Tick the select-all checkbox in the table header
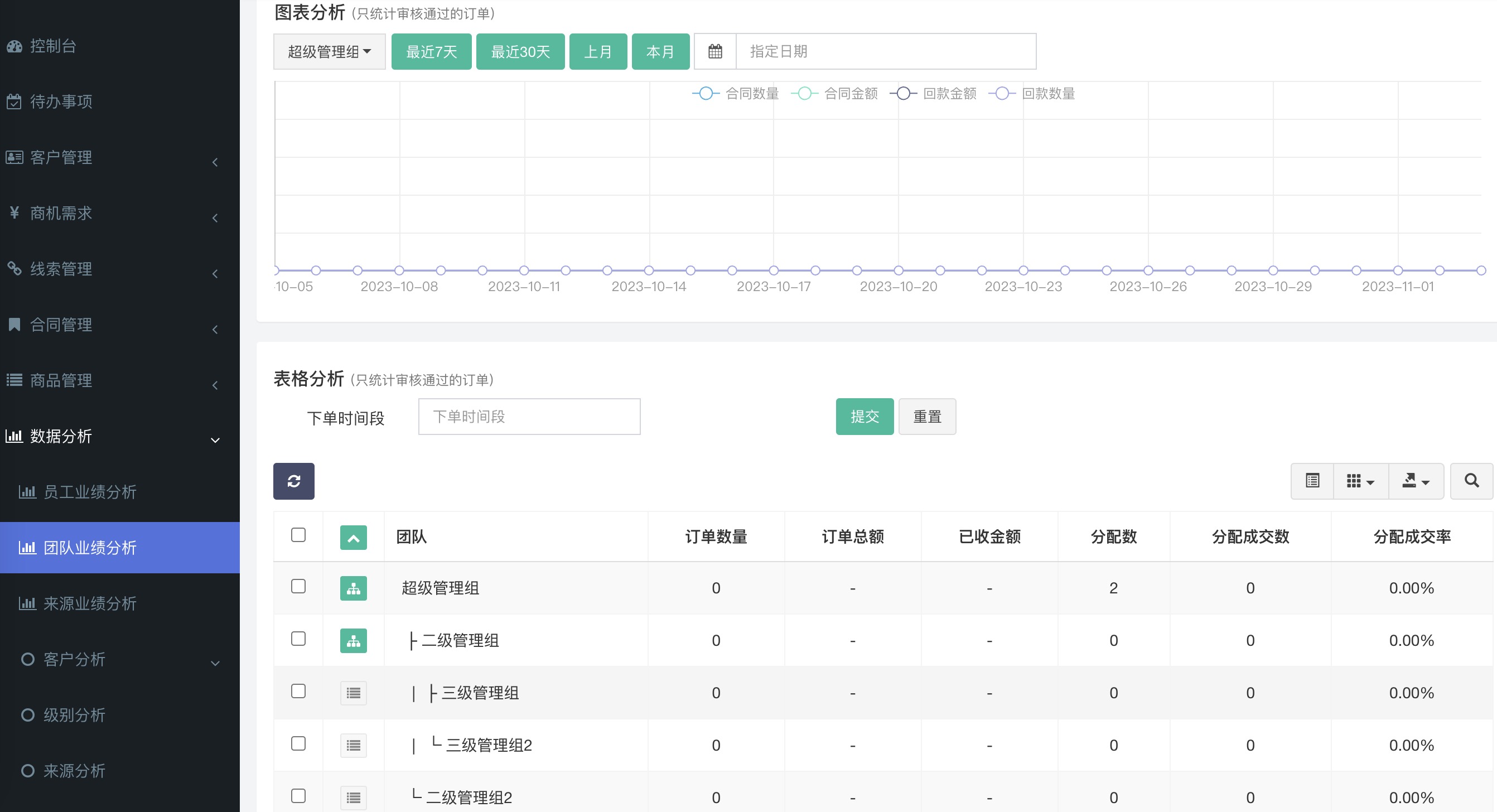 [x=298, y=535]
